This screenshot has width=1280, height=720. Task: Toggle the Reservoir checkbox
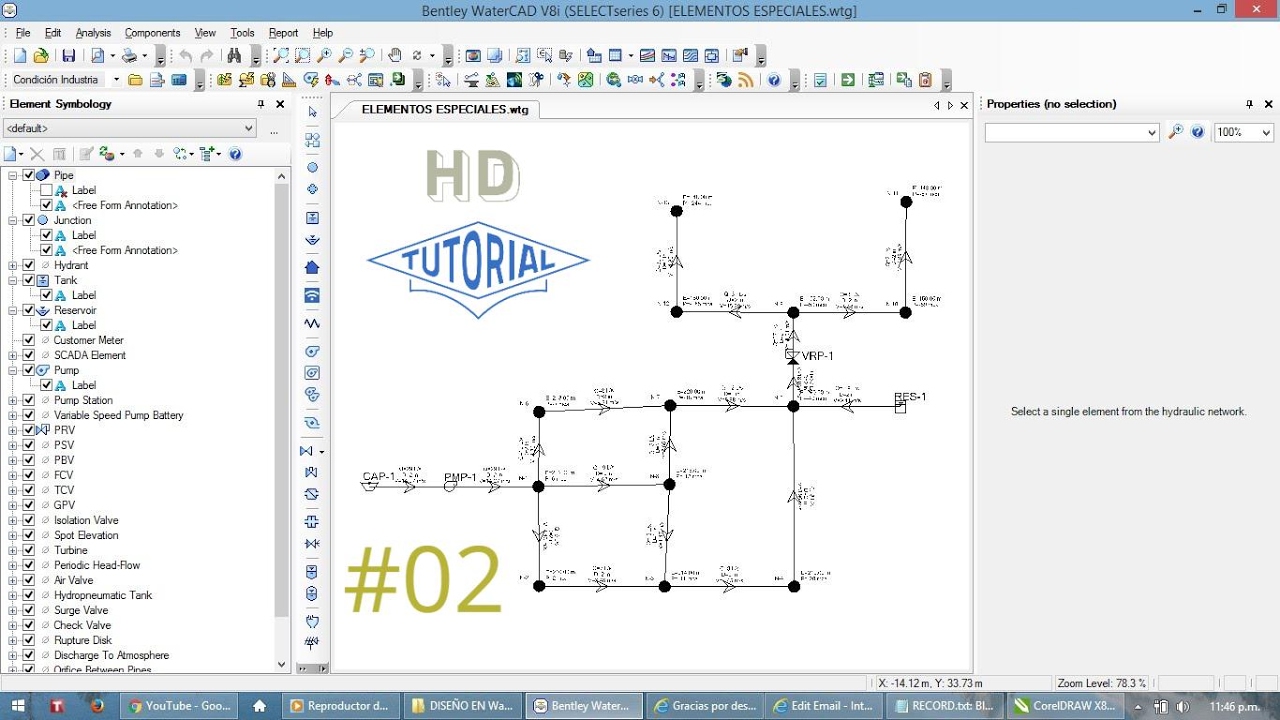(x=29, y=310)
